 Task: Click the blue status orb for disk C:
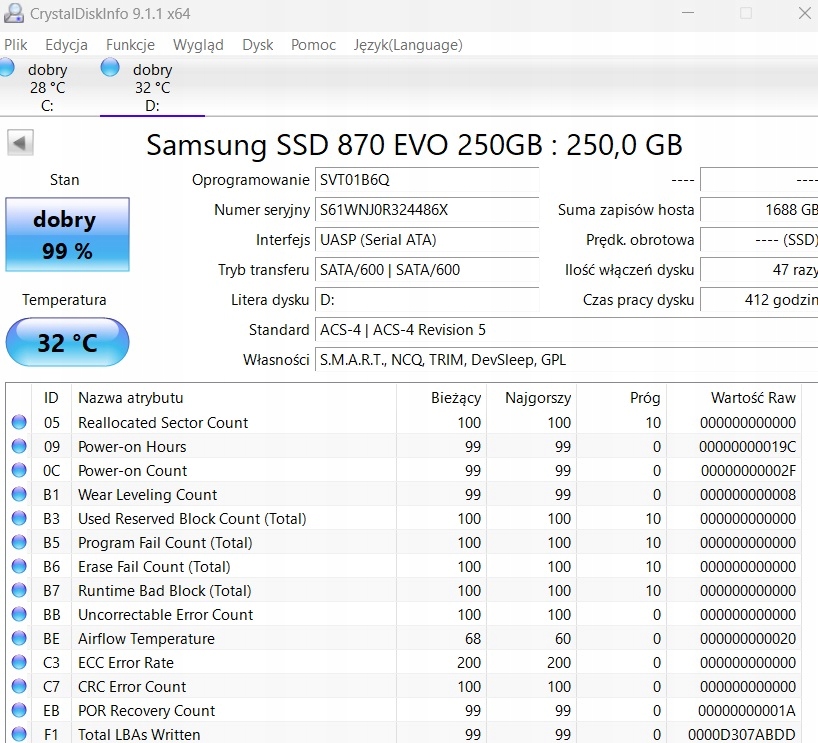[7, 67]
